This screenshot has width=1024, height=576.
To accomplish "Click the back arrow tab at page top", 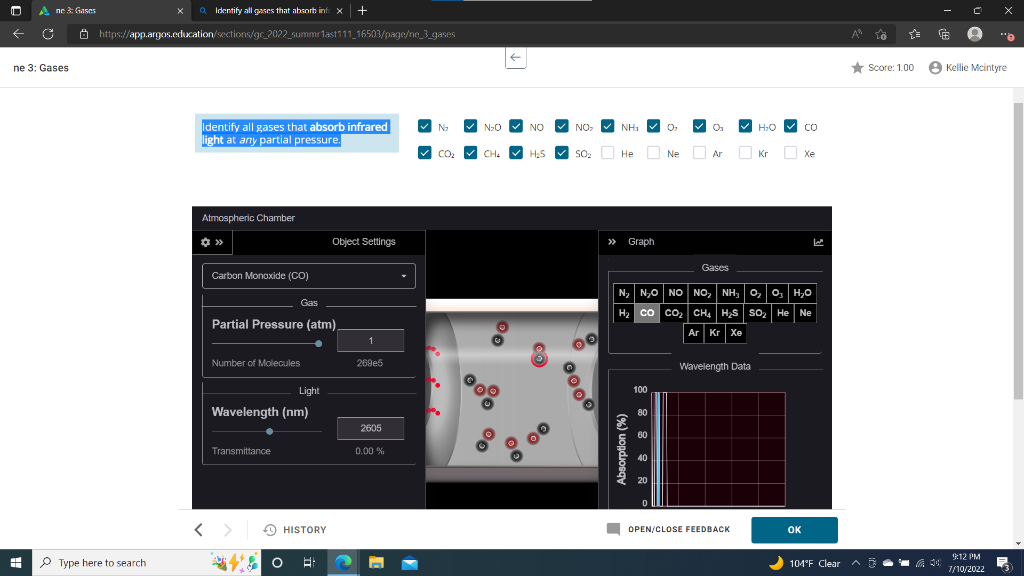I will pyautogui.click(x=515, y=57).
